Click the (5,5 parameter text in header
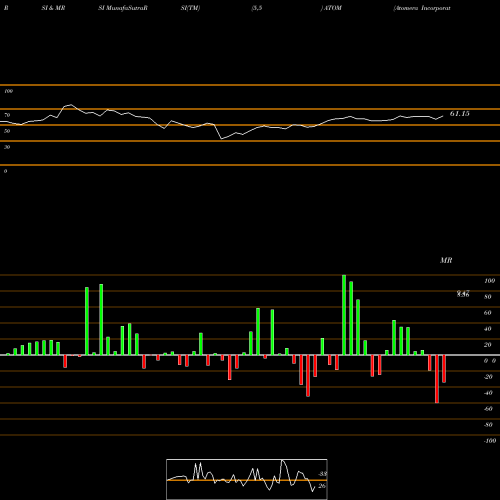Screen dimensions: 500x500 tap(257, 8)
